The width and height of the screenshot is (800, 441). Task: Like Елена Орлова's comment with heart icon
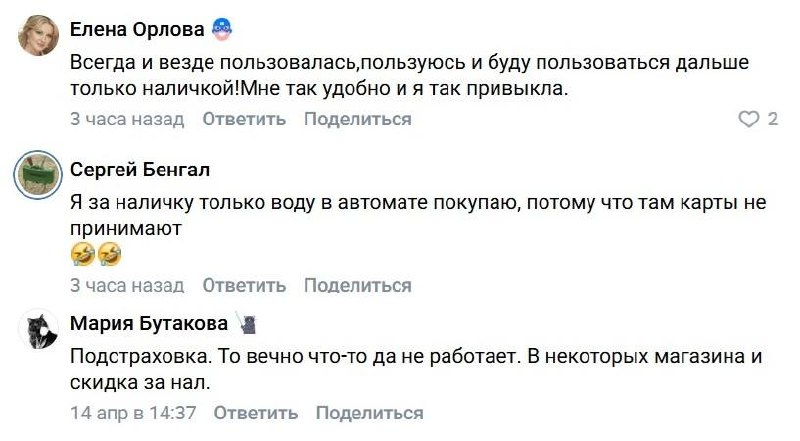click(748, 120)
